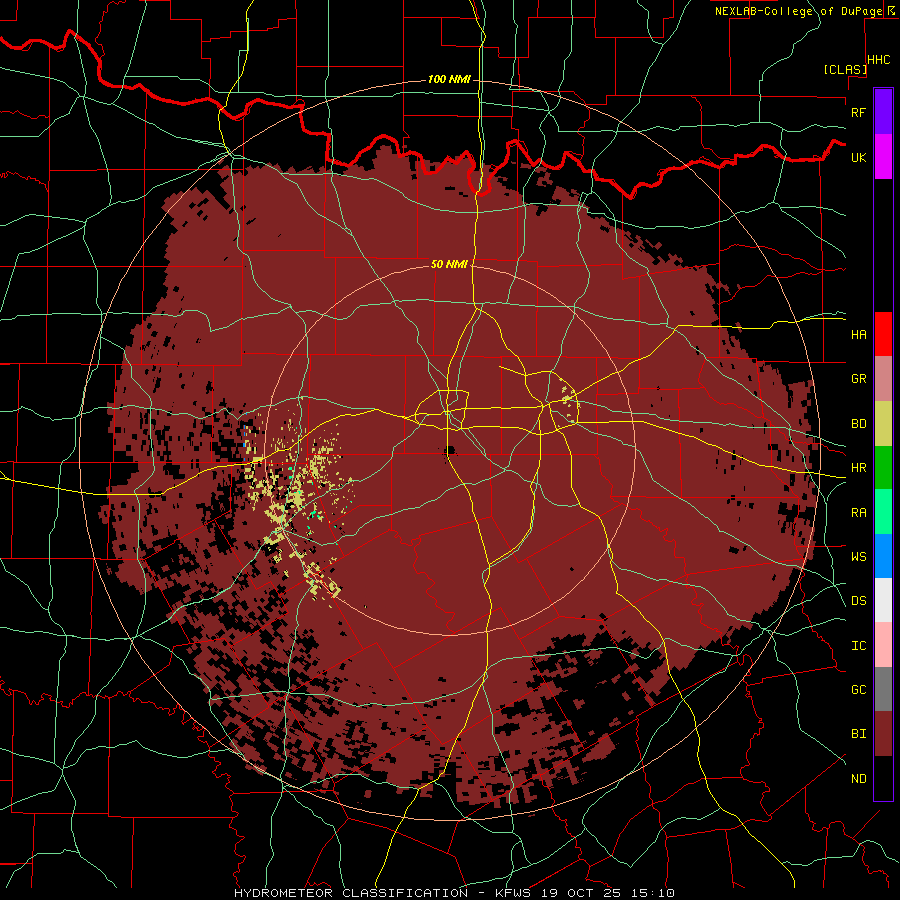Click the IC legend label
Viewport: 900px width, 900px height.
pyautogui.click(x=858, y=645)
